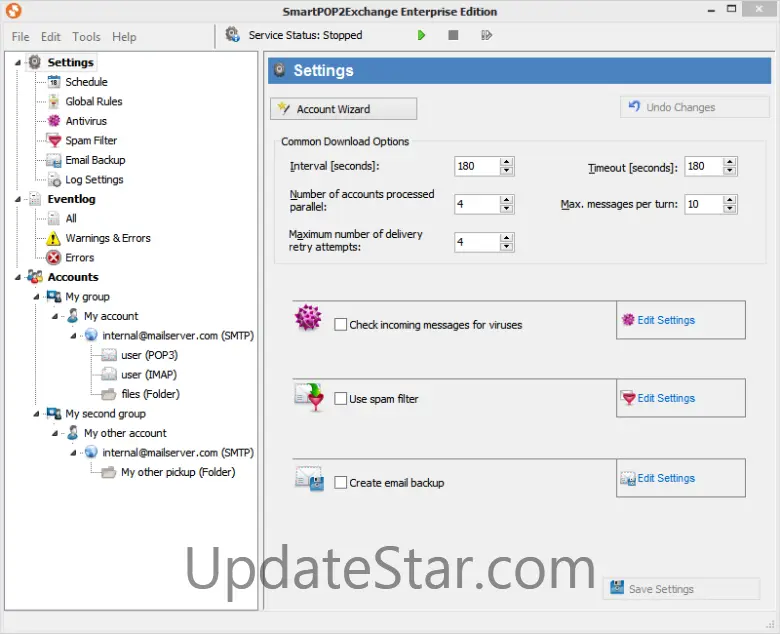The height and width of the screenshot is (634, 780).
Task: Collapse the Accounts tree node
Action: point(18,277)
